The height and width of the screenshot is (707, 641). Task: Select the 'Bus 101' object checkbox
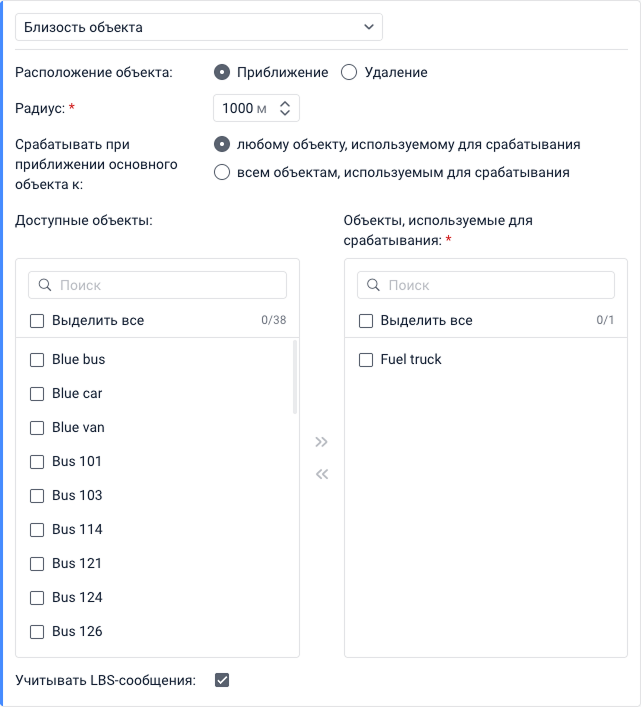click(x=37, y=461)
